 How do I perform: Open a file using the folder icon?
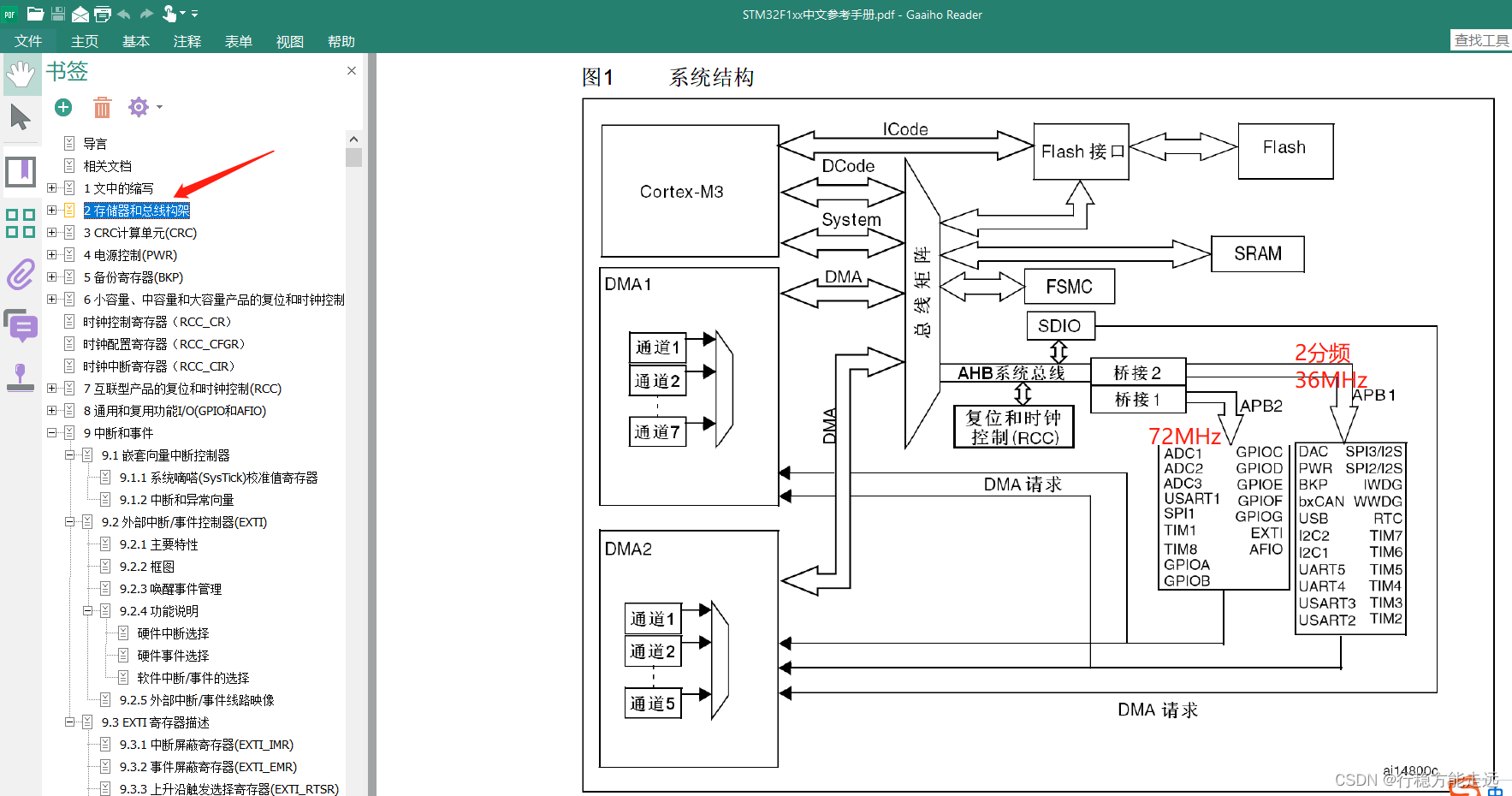tap(35, 14)
